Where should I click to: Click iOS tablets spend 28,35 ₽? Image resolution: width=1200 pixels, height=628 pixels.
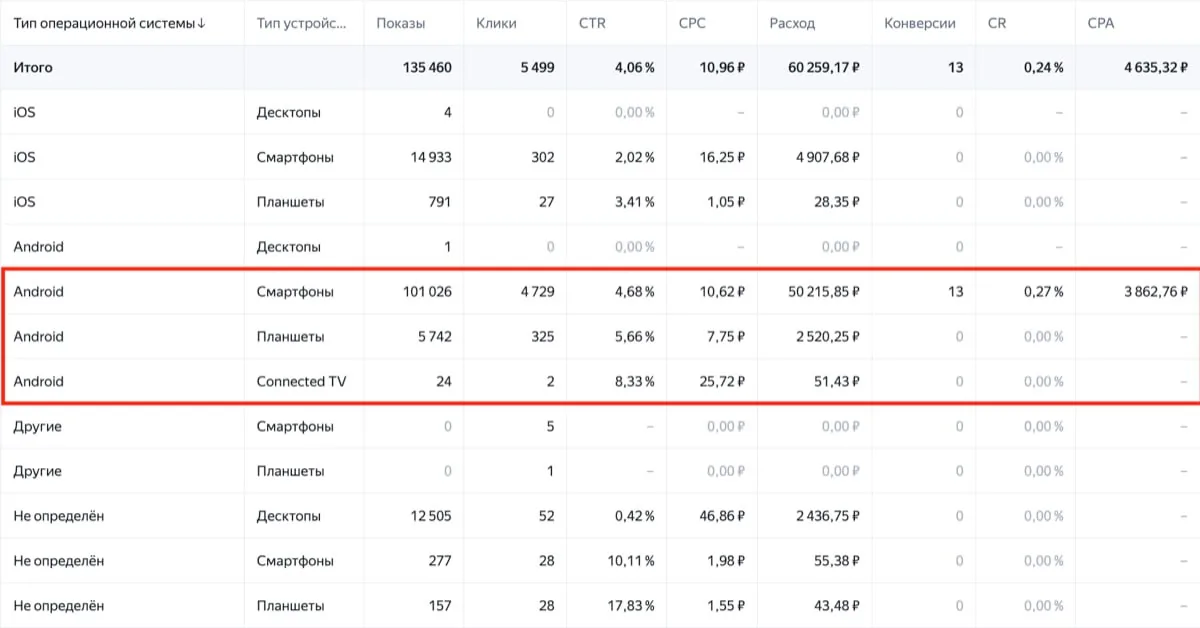click(x=836, y=202)
